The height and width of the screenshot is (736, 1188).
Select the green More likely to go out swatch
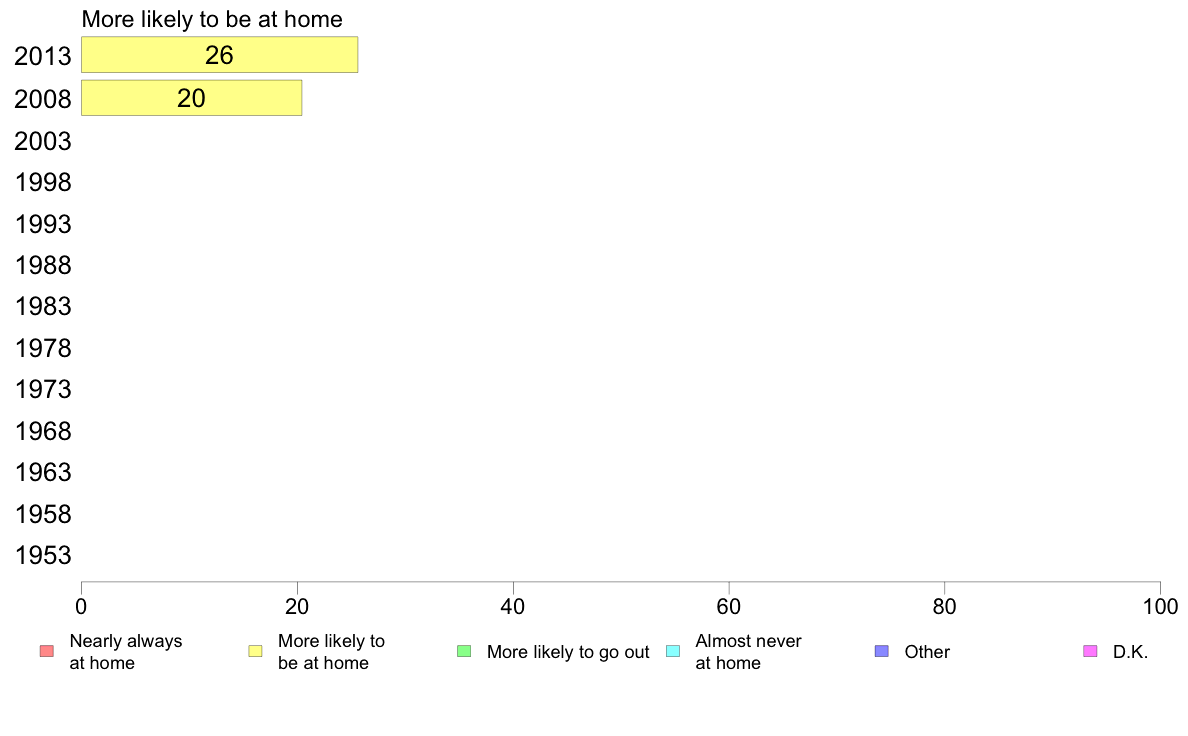point(464,651)
